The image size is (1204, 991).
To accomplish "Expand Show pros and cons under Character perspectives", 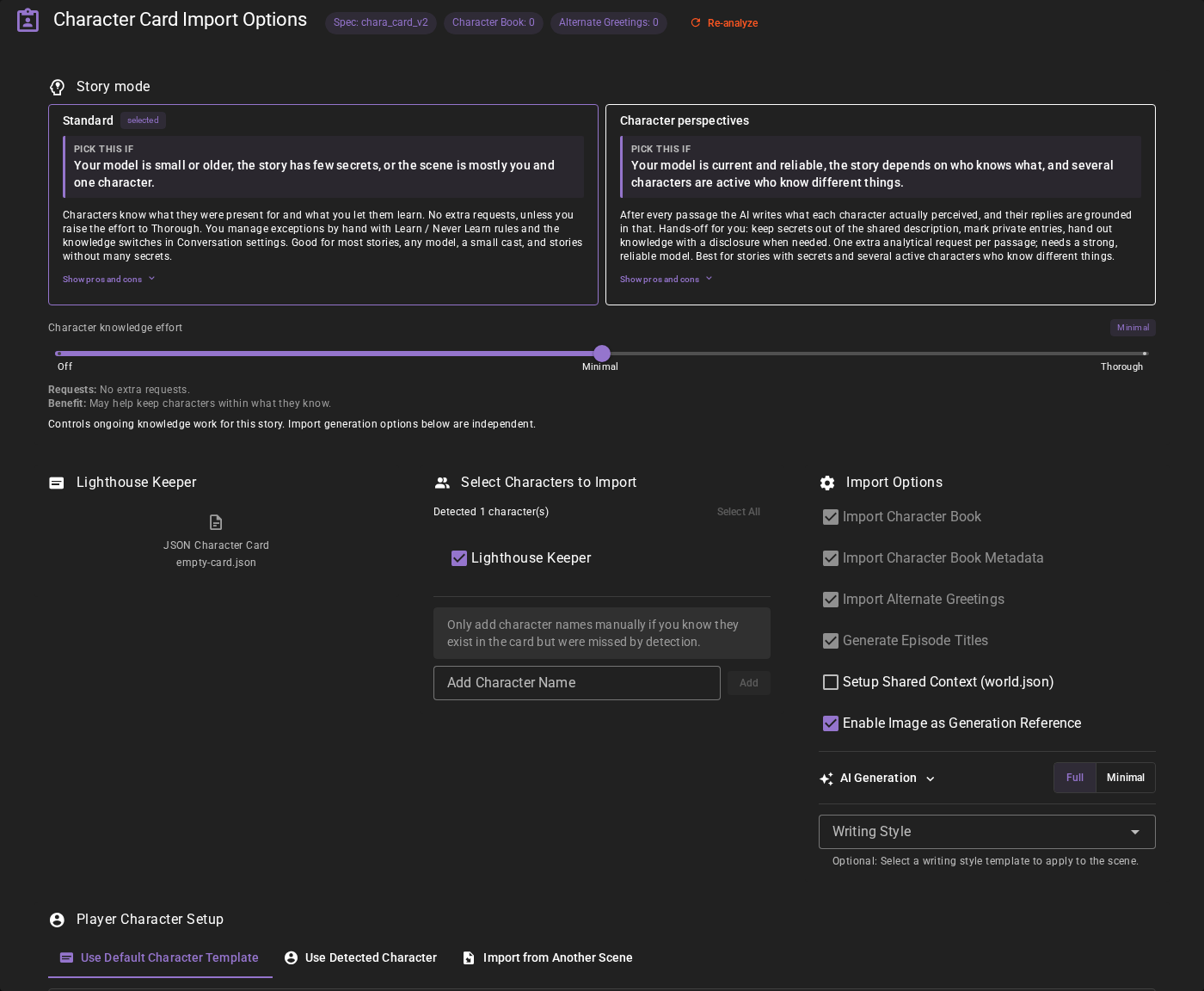I will tap(666, 279).
